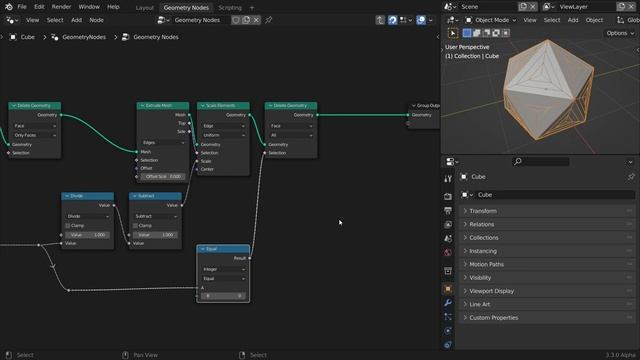Click the properties search field

coord(540,162)
